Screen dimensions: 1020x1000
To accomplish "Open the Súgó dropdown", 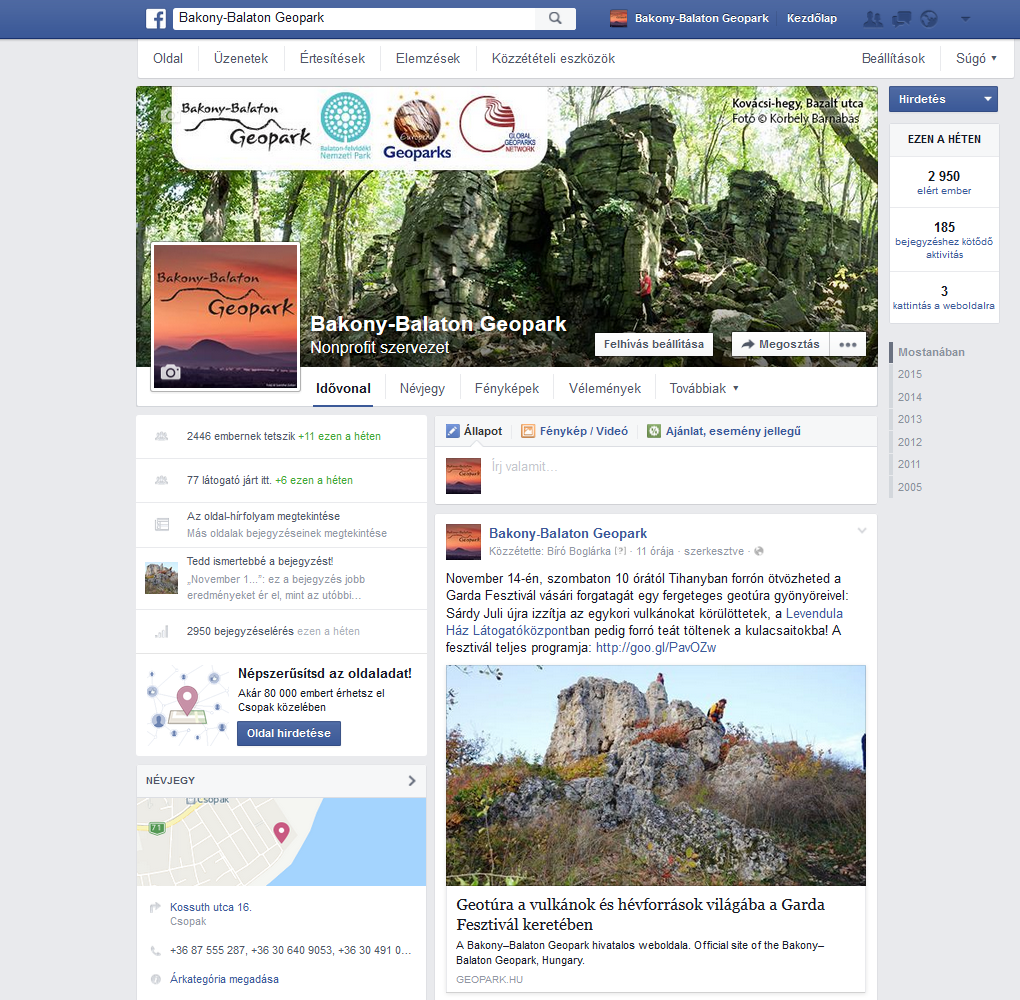I will coord(976,59).
